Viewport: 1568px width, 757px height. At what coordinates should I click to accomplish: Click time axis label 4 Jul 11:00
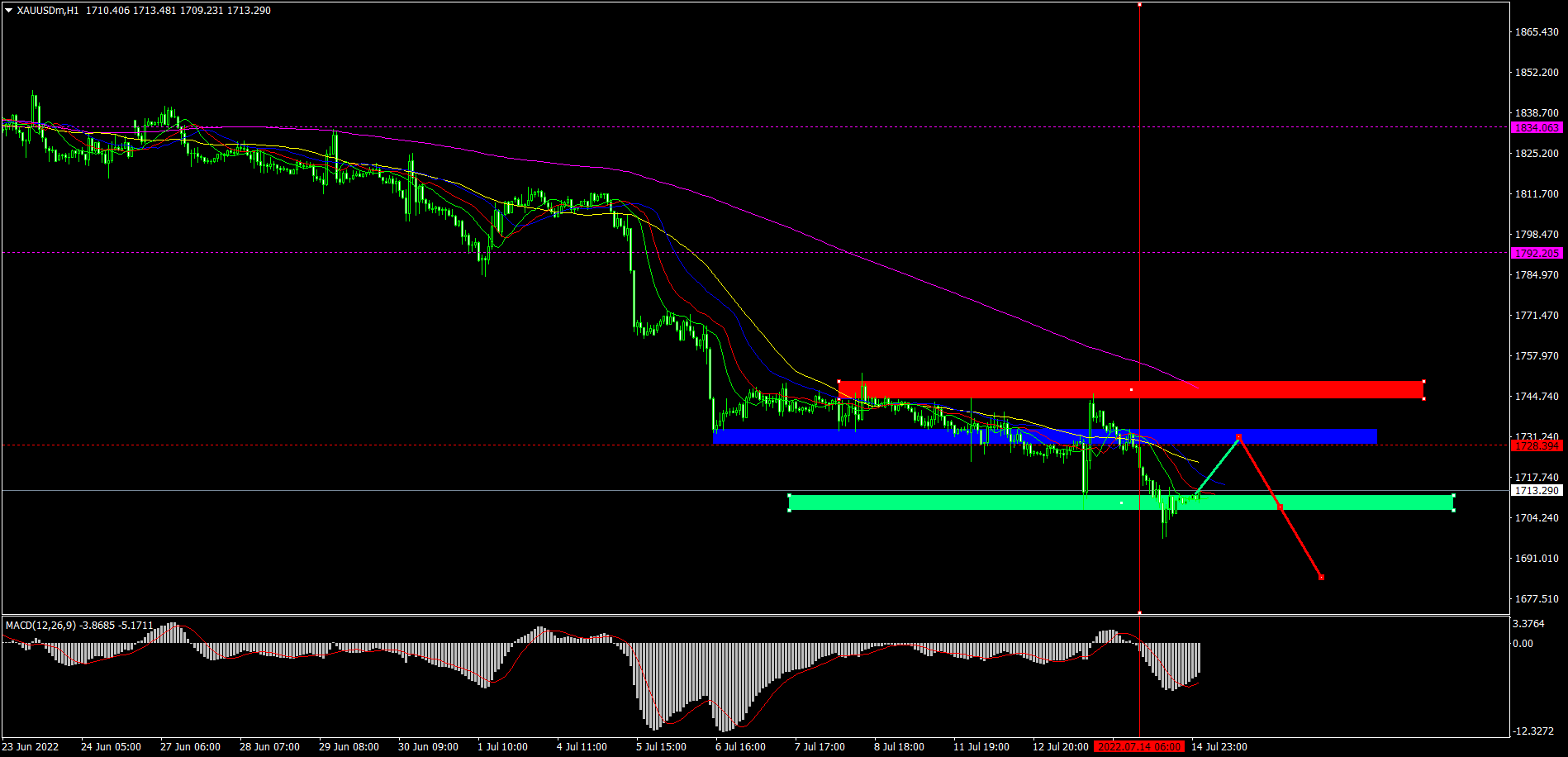(x=582, y=747)
